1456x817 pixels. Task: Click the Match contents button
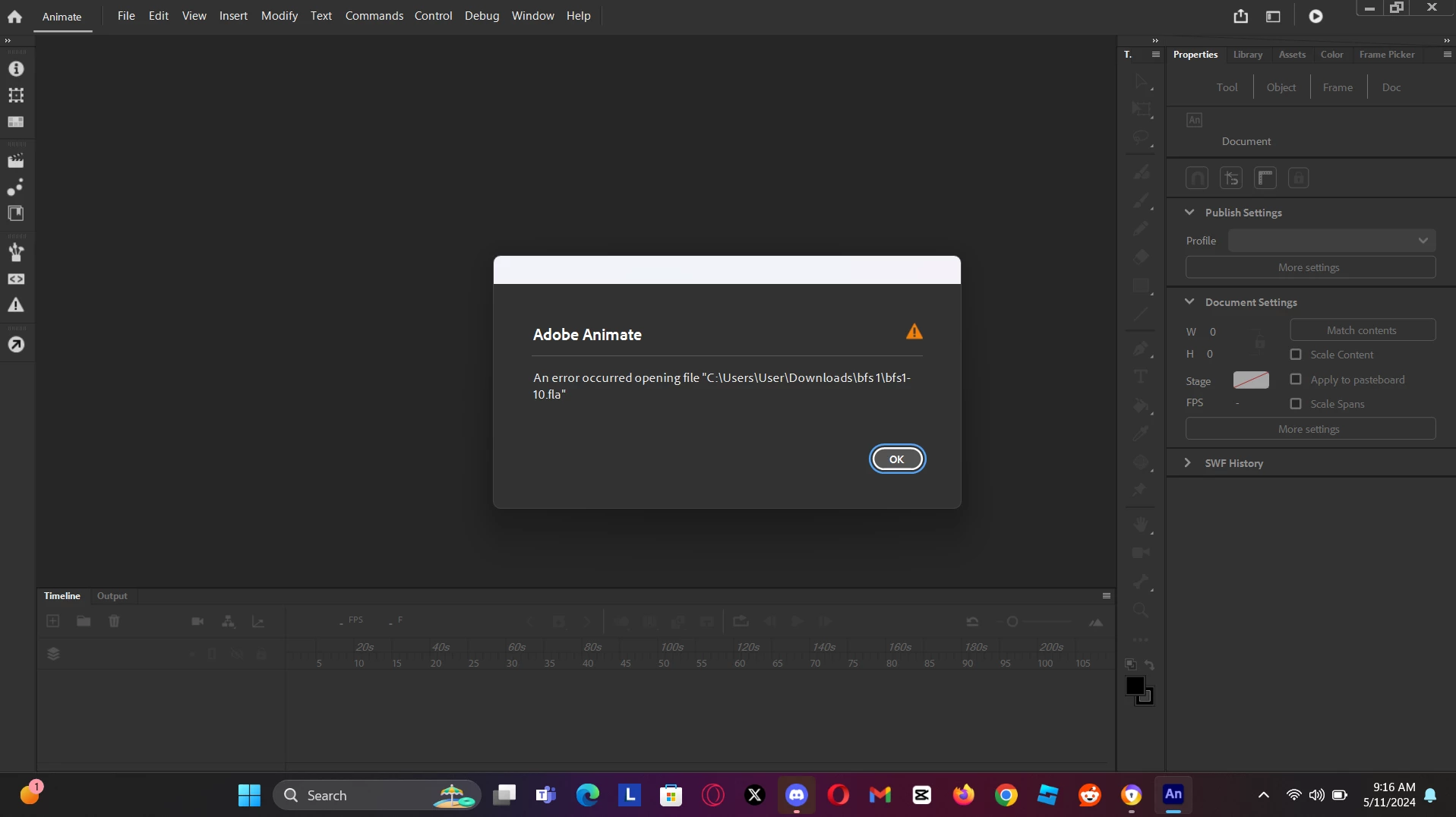(x=1362, y=330)
